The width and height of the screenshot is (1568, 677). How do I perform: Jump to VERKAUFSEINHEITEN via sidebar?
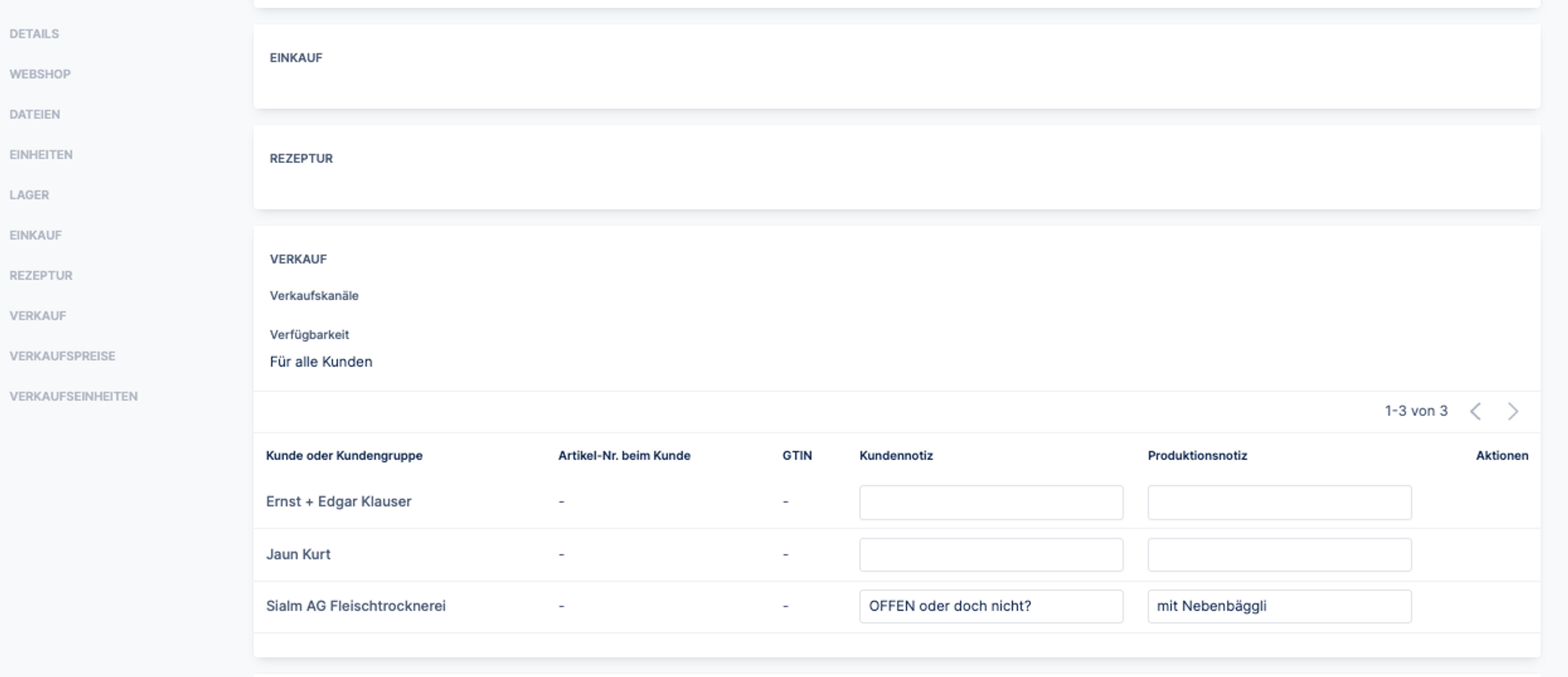coord(74,396)
